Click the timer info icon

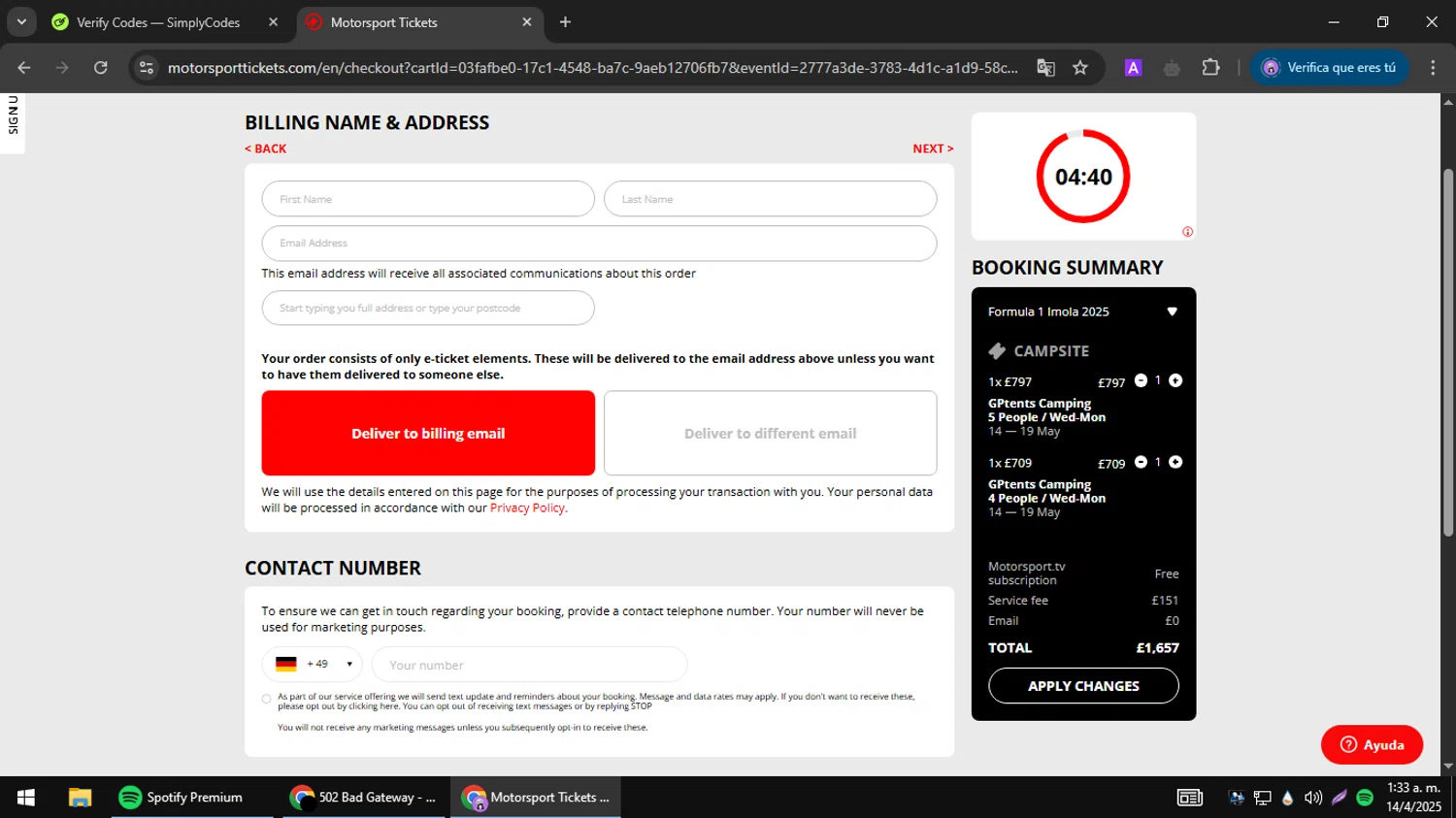(1187, 231)
